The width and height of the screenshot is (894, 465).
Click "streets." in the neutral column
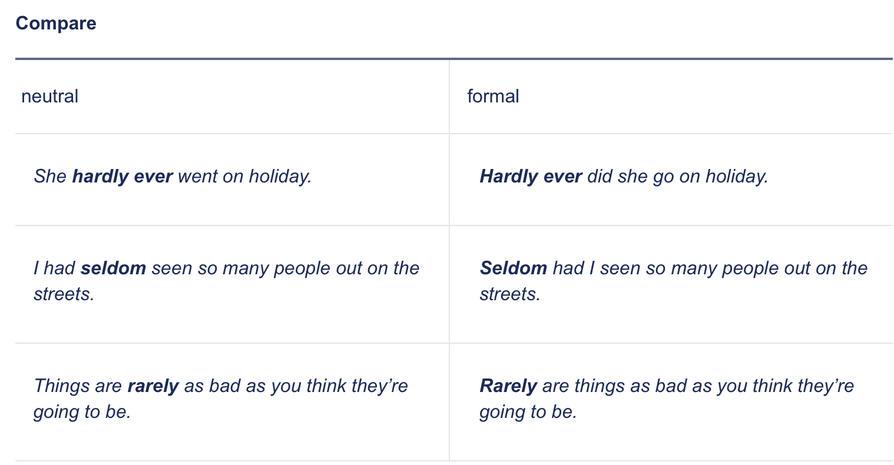coord(64,295)
